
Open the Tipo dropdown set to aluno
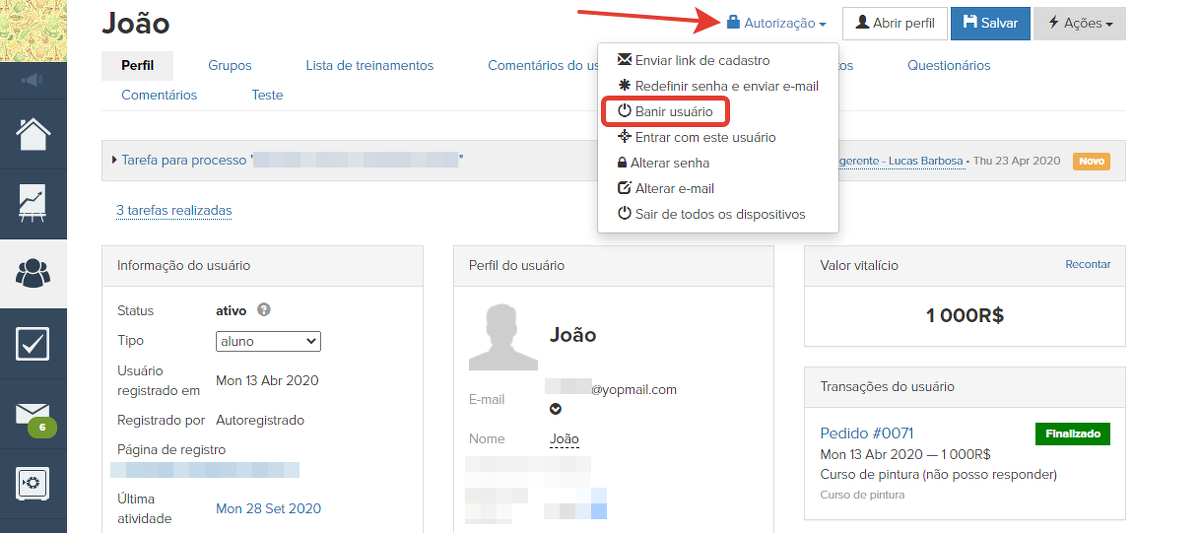[268, 341]
